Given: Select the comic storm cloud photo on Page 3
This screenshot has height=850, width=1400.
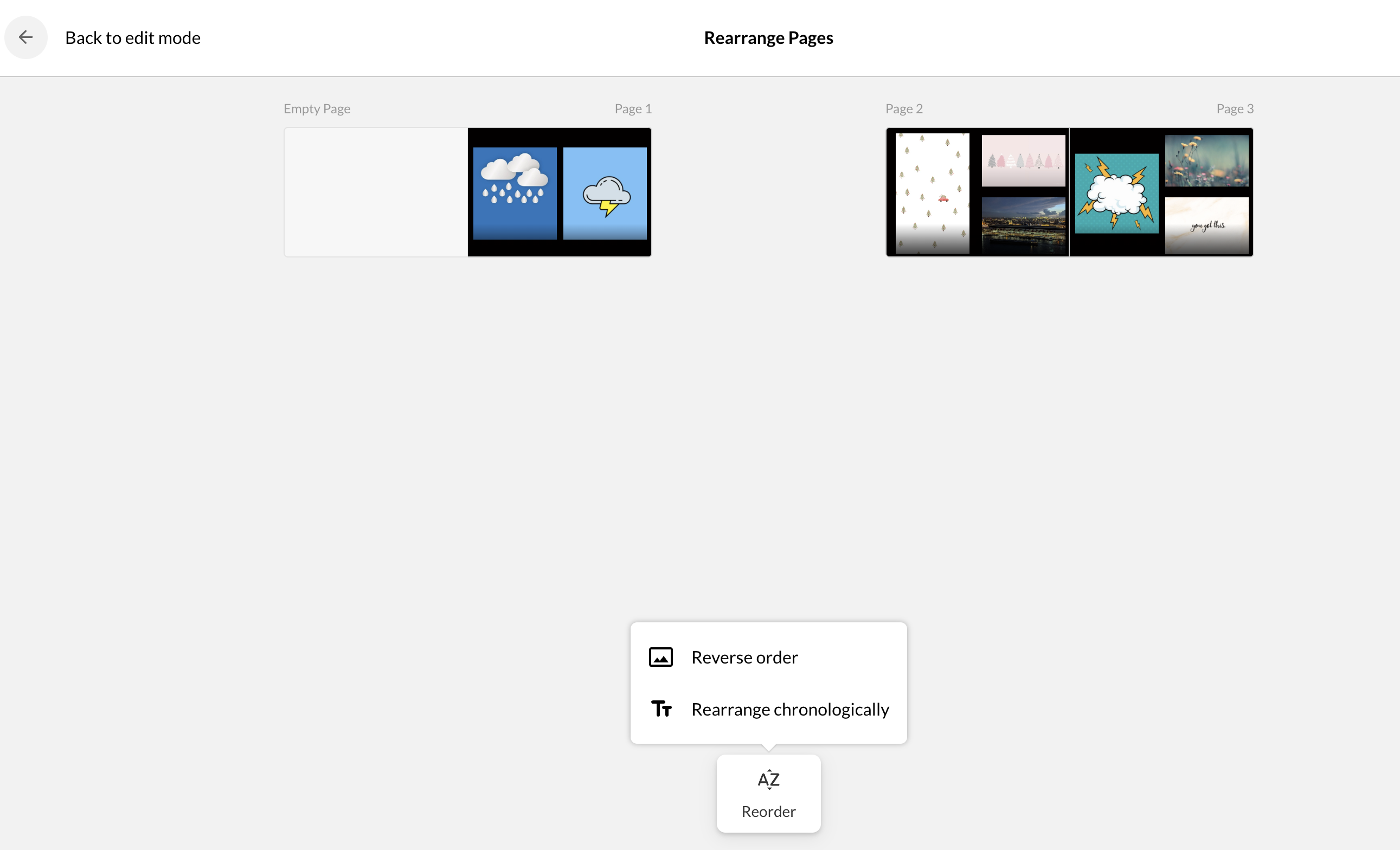Looking at the screenshot, I should coord(1116,193).
